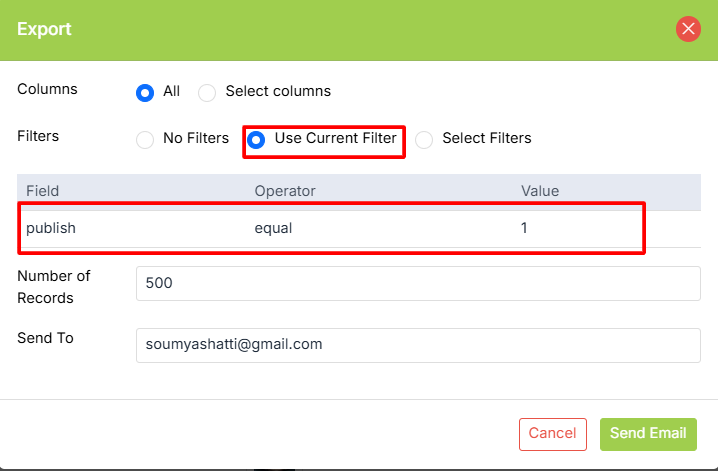This screenshot has width=718, height=471.
Task: Click the "Export" dialog title
Action: [x=44, y=29]
